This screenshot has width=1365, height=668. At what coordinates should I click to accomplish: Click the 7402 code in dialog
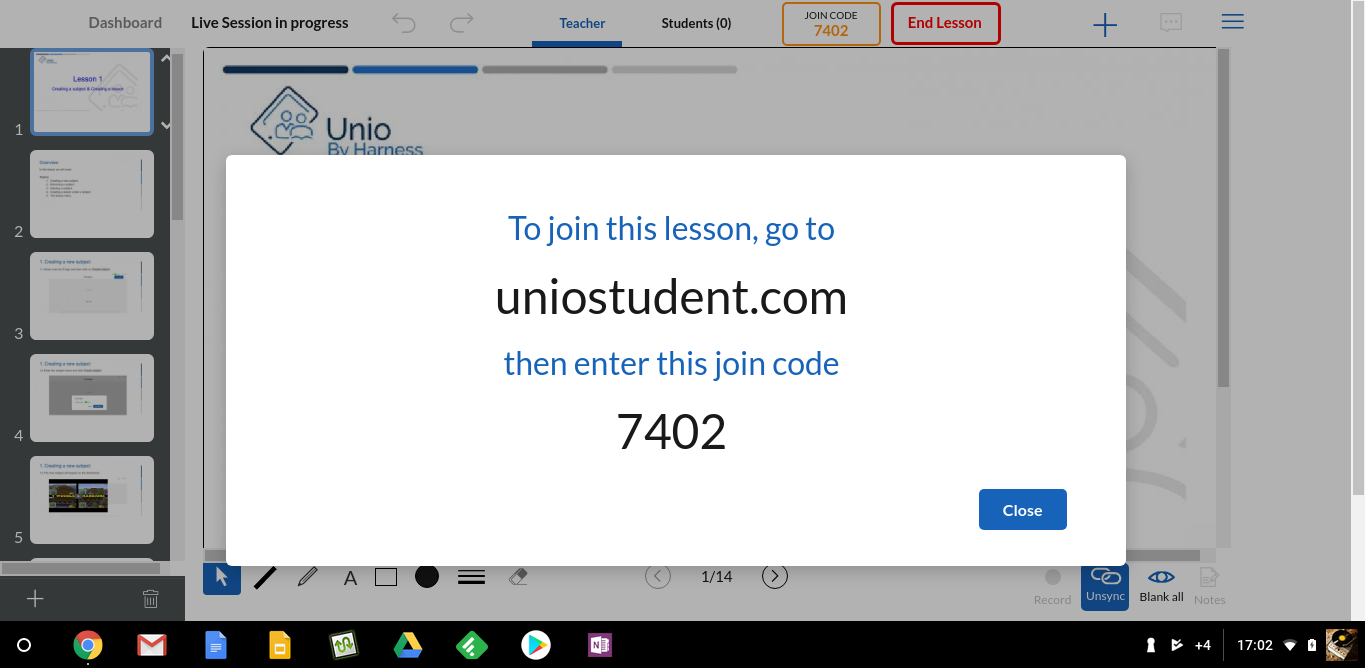pyautogui.click(x=671, y=431)
